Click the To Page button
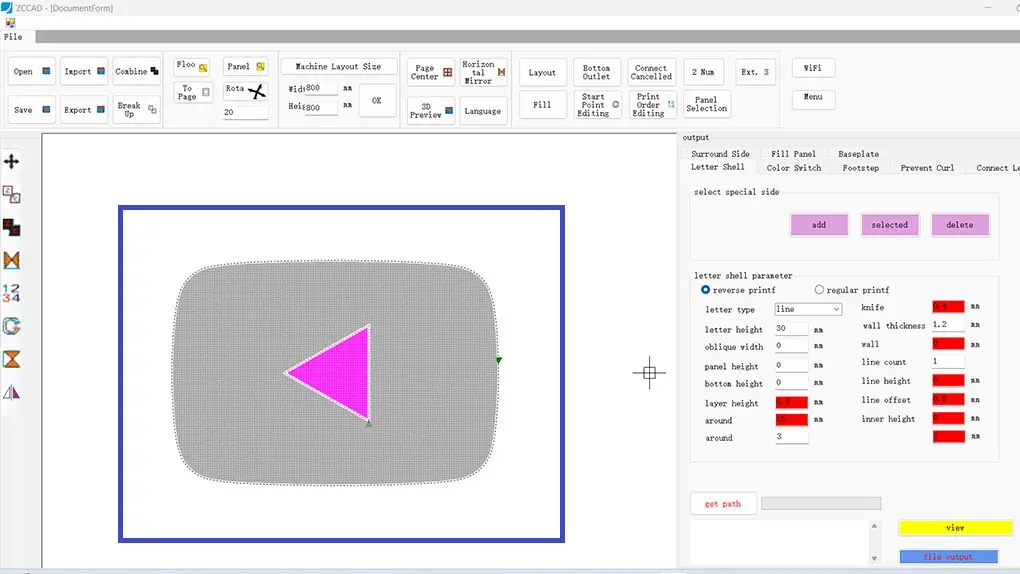Screen dimensions: 1020x574 (x=192, y=92)
